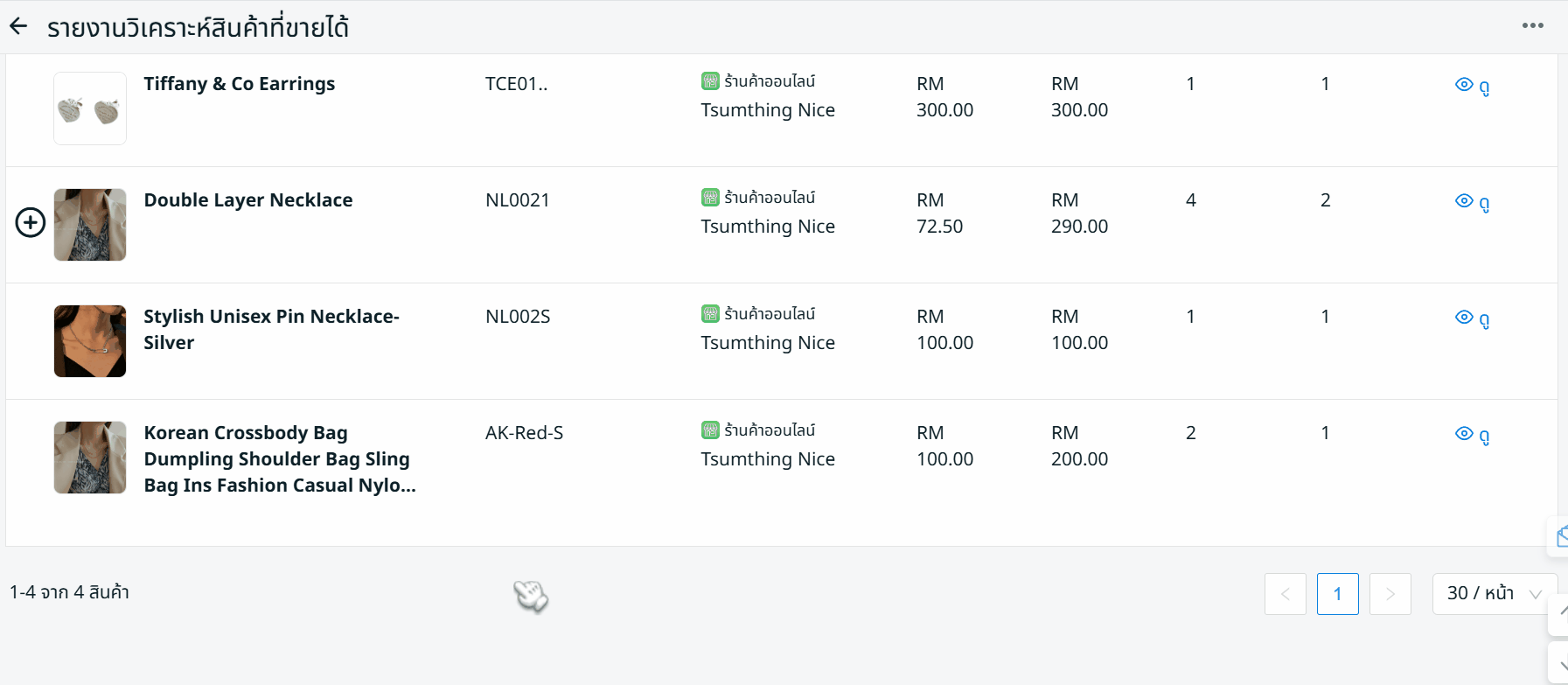View details for Tiffany & Co Earrings
1568x685 pixels.
[1472, 85]
